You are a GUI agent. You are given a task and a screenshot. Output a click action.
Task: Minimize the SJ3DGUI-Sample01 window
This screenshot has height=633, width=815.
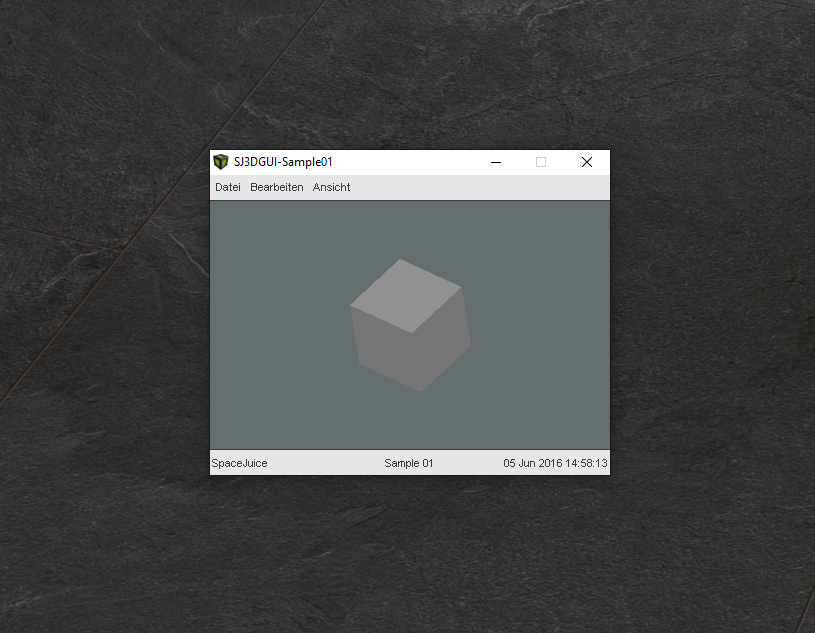496,162
